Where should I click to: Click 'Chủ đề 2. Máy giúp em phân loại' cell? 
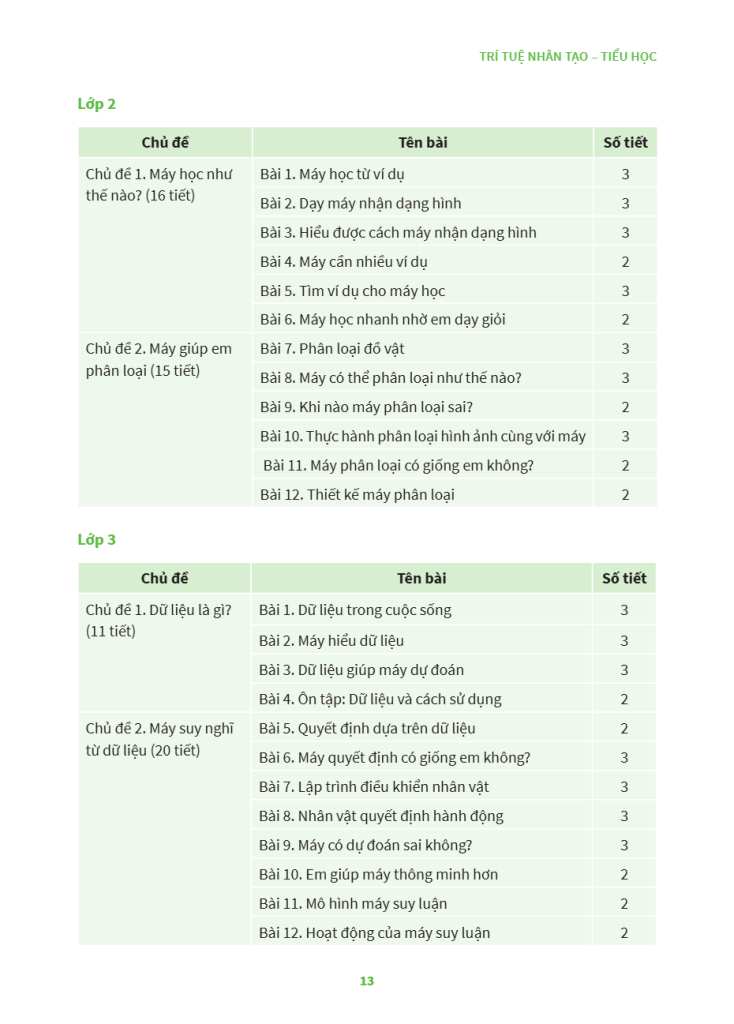click(159, 359)
